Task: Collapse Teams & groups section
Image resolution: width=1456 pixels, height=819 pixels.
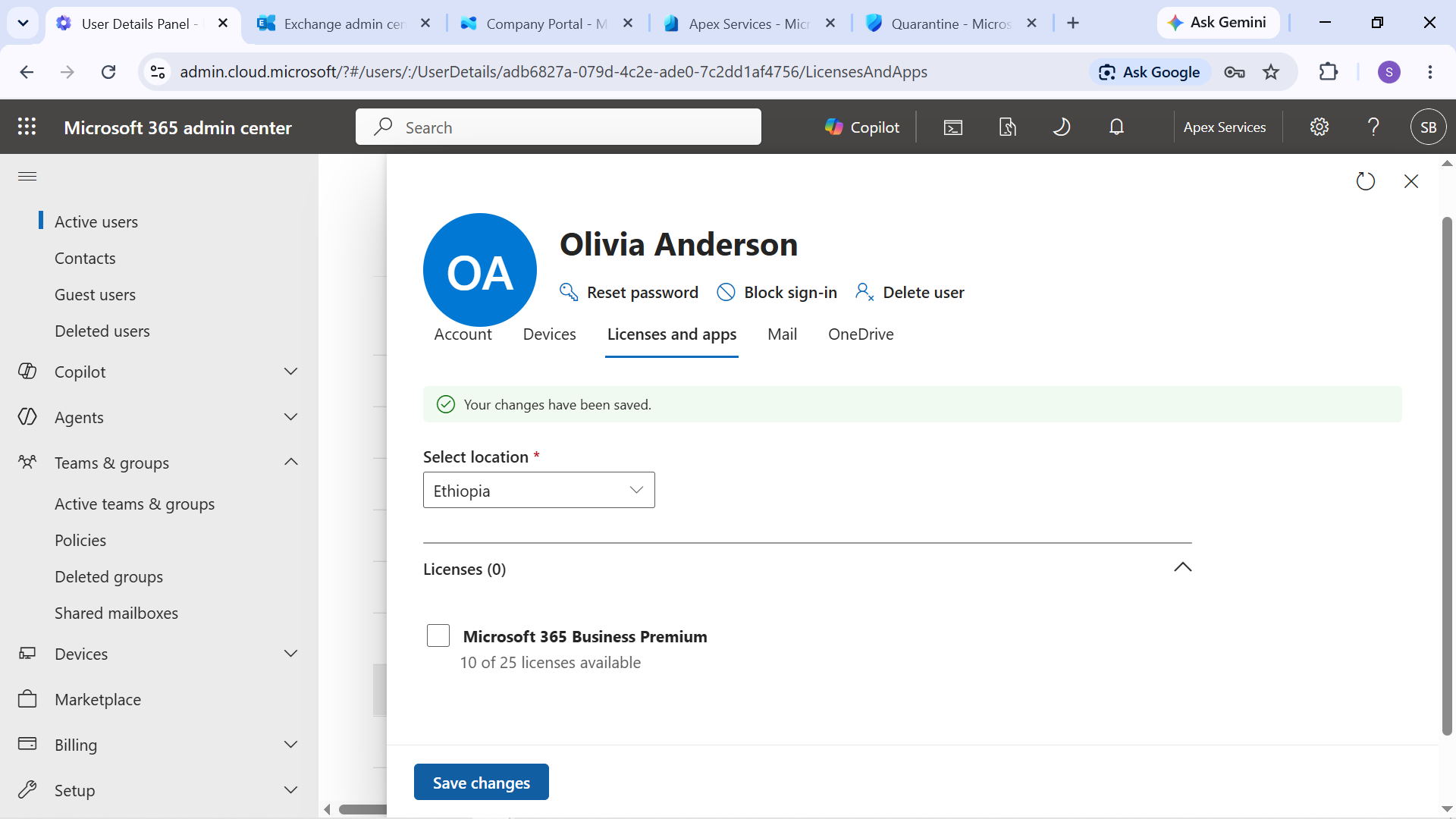Action: (x=290, y=463)
